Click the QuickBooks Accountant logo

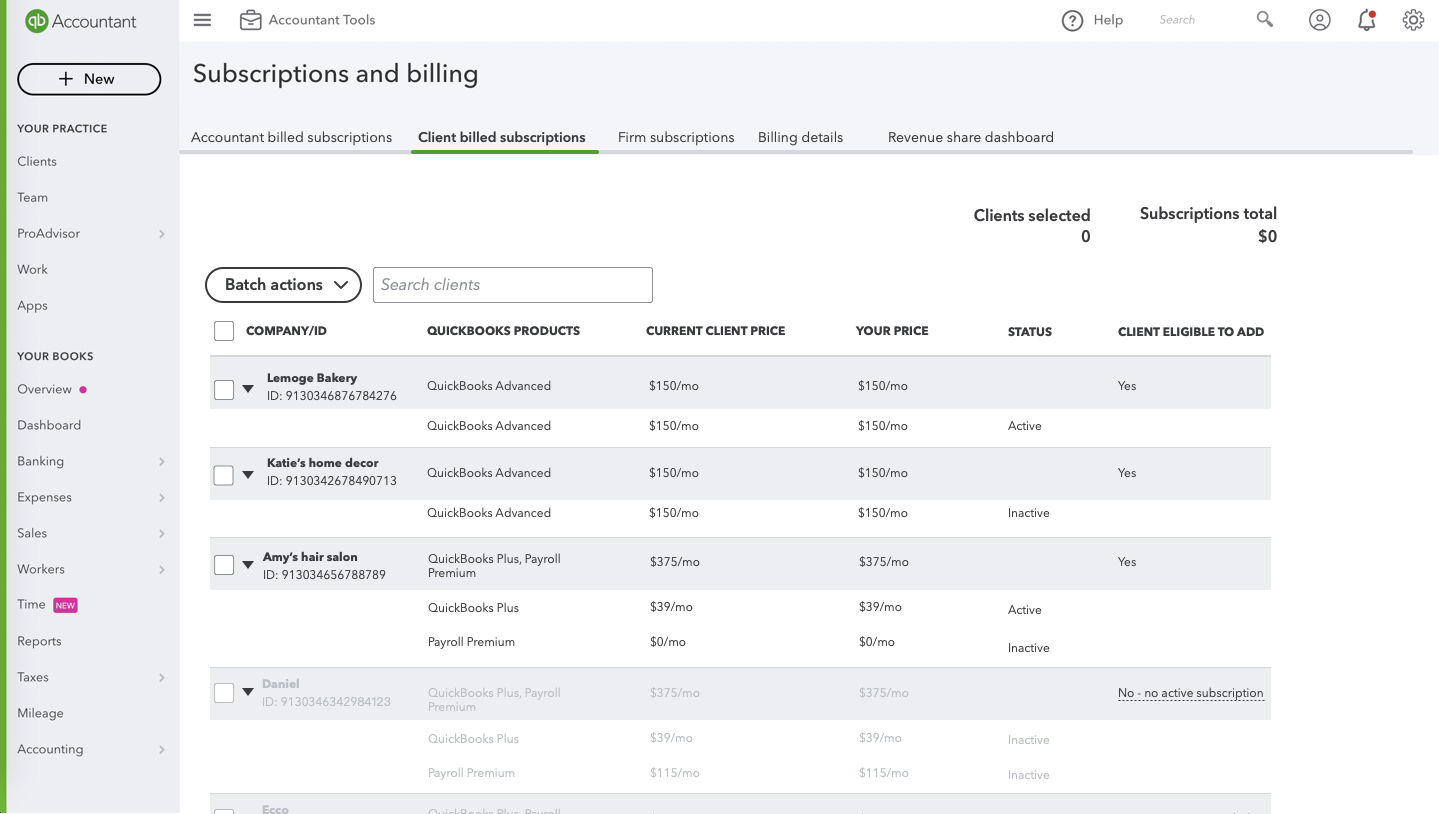click(x=81, y=21)
